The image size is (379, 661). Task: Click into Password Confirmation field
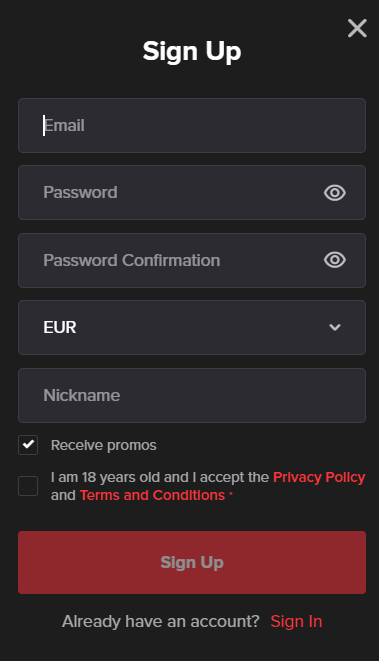click(192, 260)
